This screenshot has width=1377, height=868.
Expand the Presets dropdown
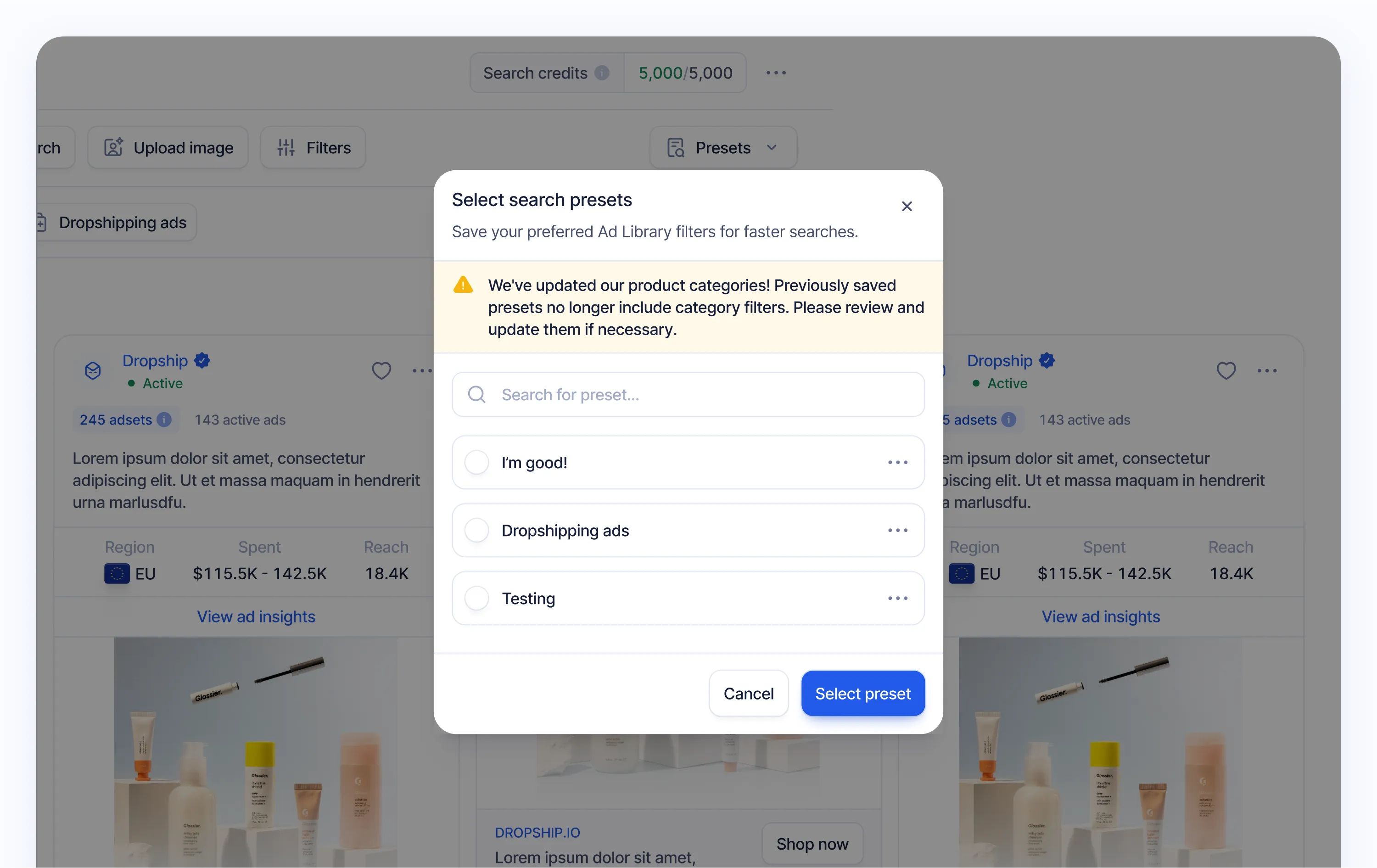[723, 147]
